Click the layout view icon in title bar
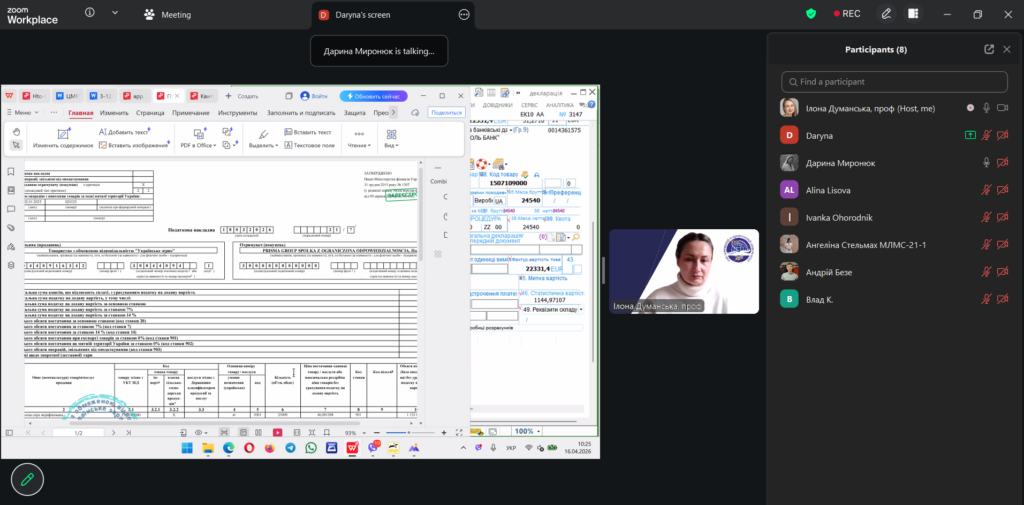The width and height of the screenshot is (1024, 505). (x=913, y=14)
